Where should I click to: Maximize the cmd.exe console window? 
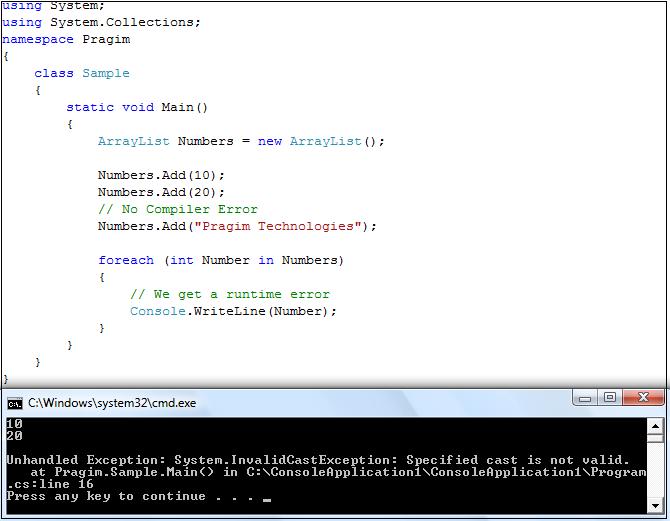pos(610,398)
